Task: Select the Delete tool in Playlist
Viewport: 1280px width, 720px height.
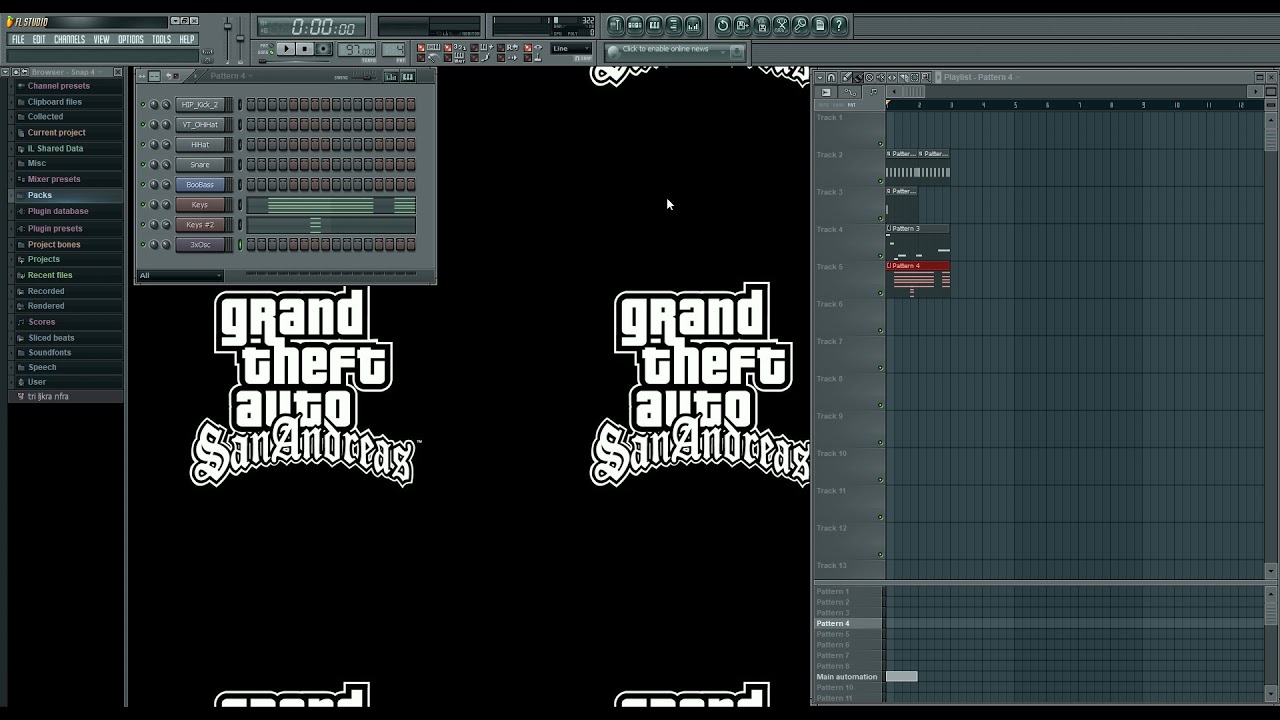Action: click(869, 77)
